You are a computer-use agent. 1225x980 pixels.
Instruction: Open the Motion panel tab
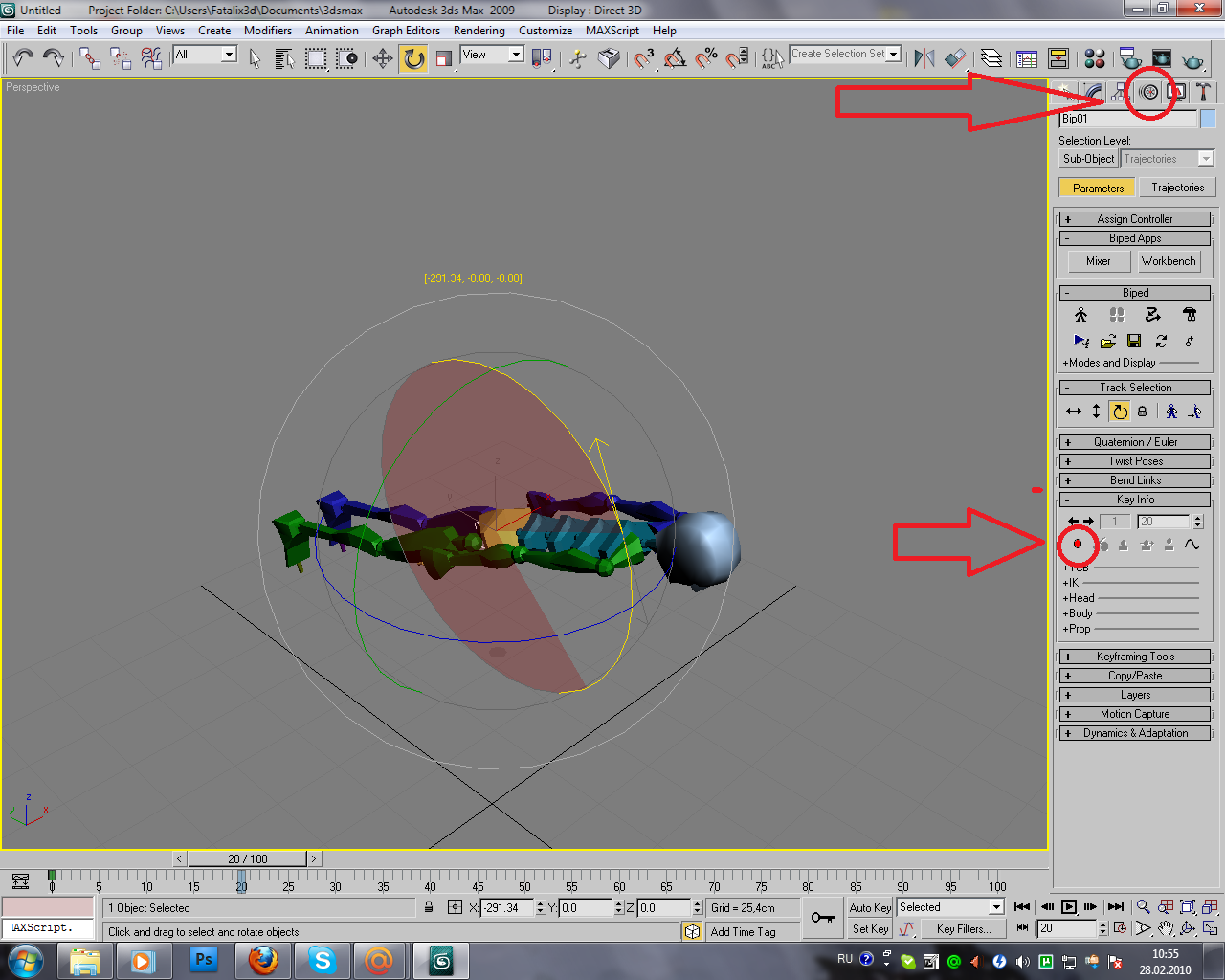pyautogui.click(x=1149, y=92)
